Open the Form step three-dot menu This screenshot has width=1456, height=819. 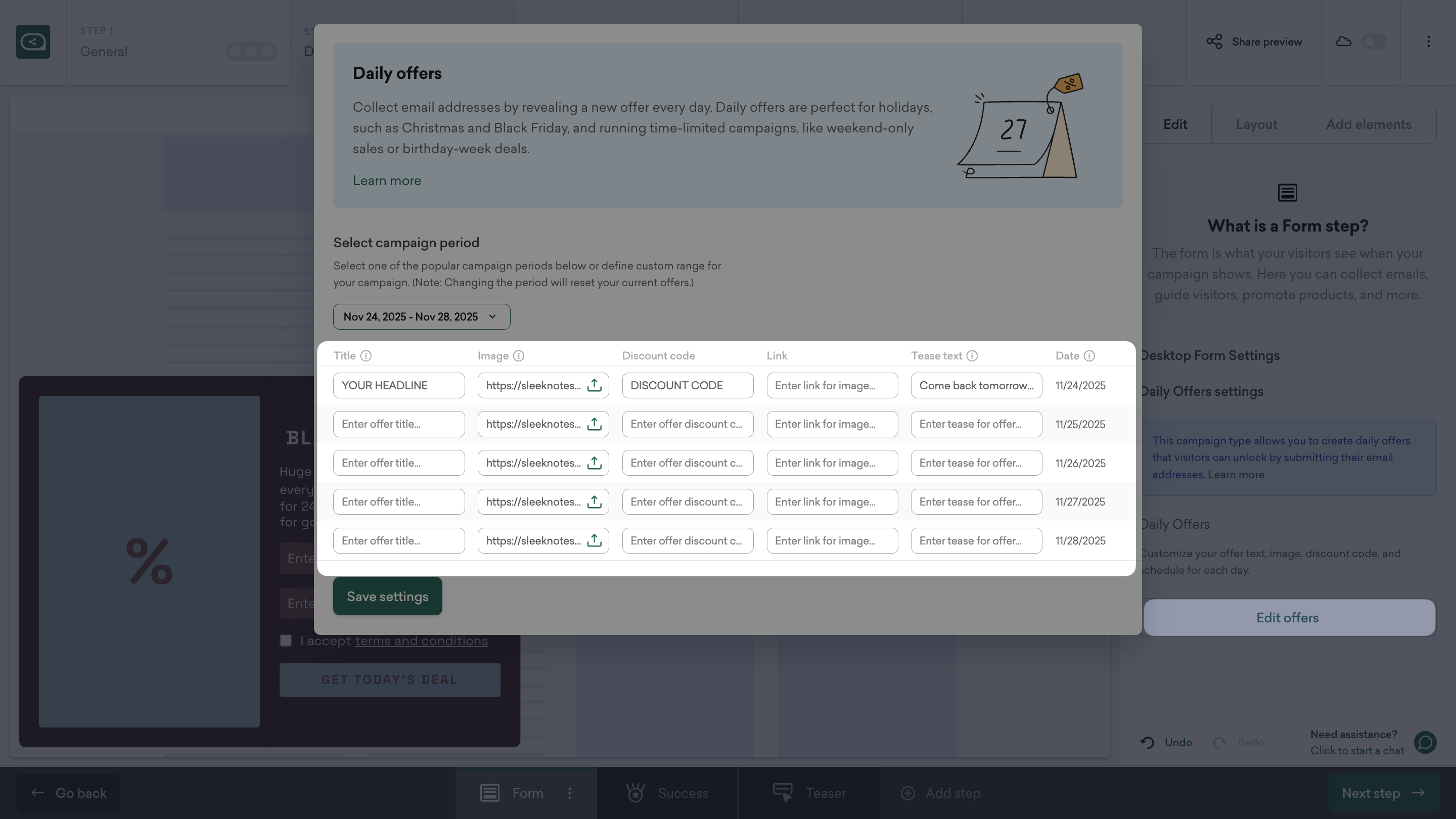point(569,793)
